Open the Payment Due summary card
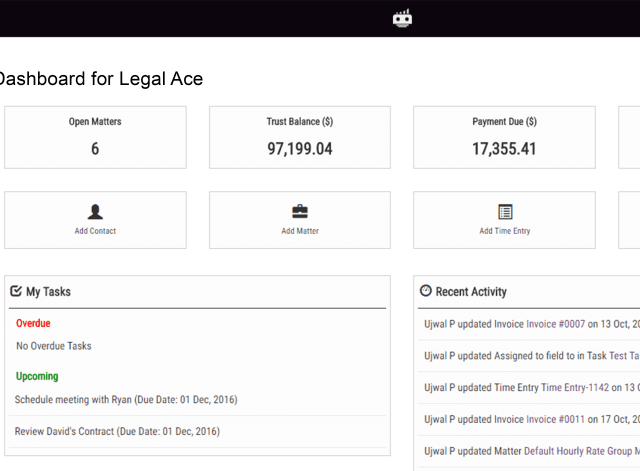Image resolution: width=640 pixels, height=471 pixels. tap(504, 137)
